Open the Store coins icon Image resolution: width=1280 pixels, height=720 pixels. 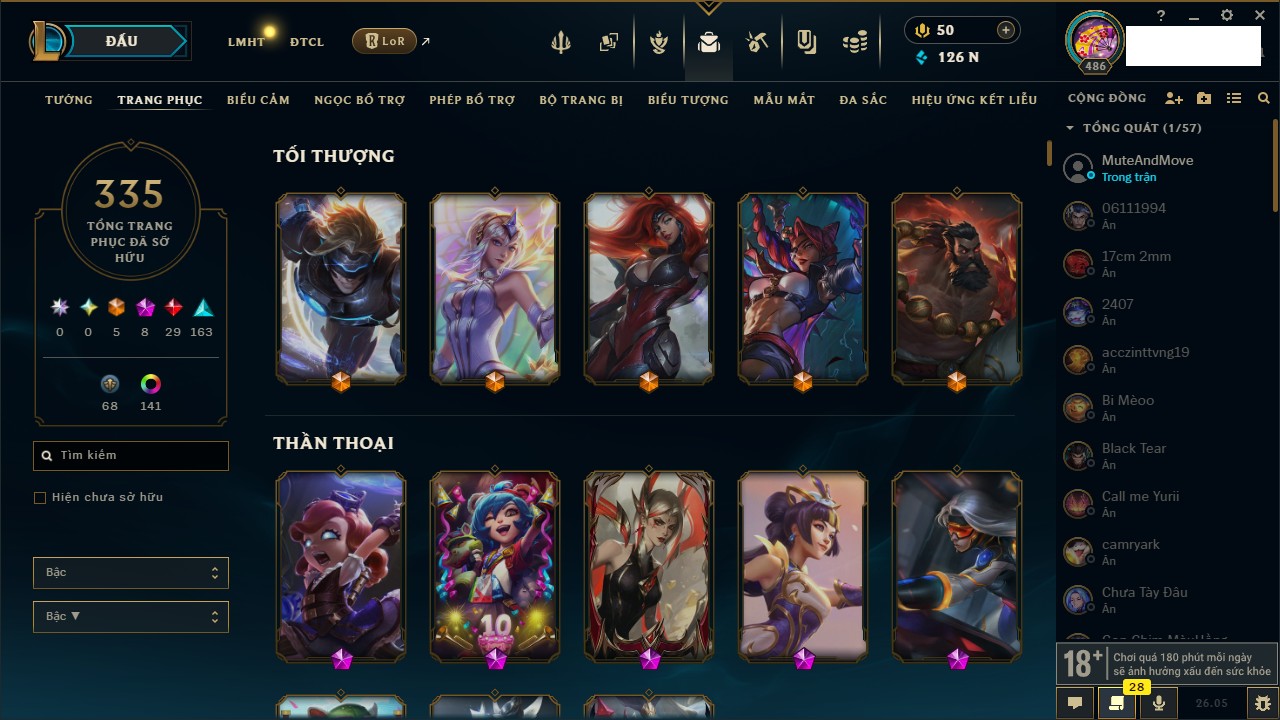tap(855, 42)
